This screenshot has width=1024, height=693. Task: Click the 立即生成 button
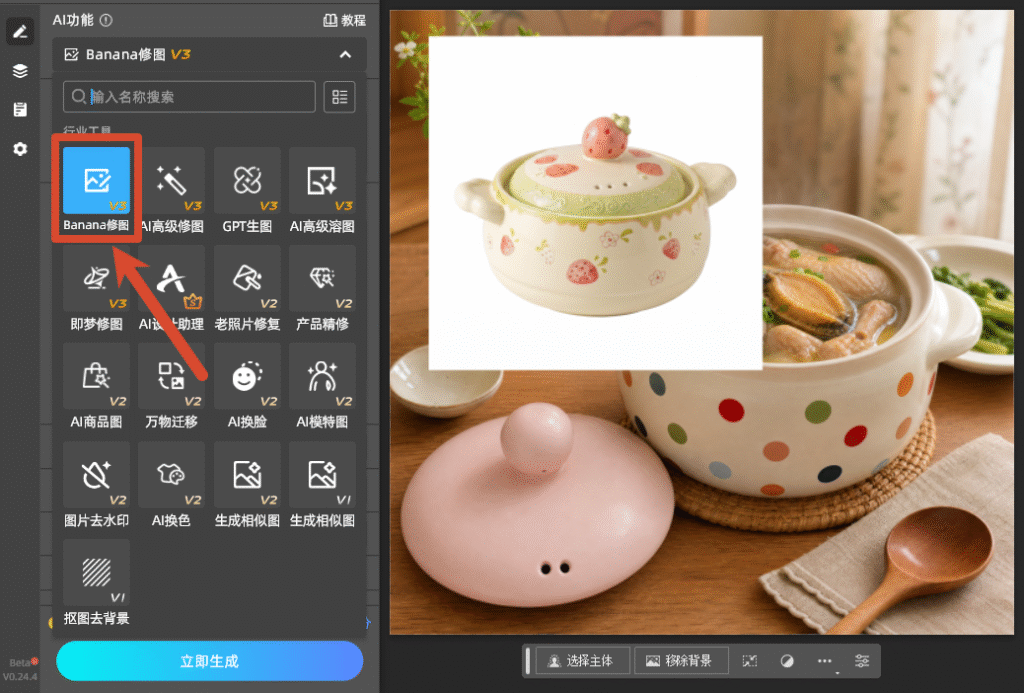pos(210,661)
